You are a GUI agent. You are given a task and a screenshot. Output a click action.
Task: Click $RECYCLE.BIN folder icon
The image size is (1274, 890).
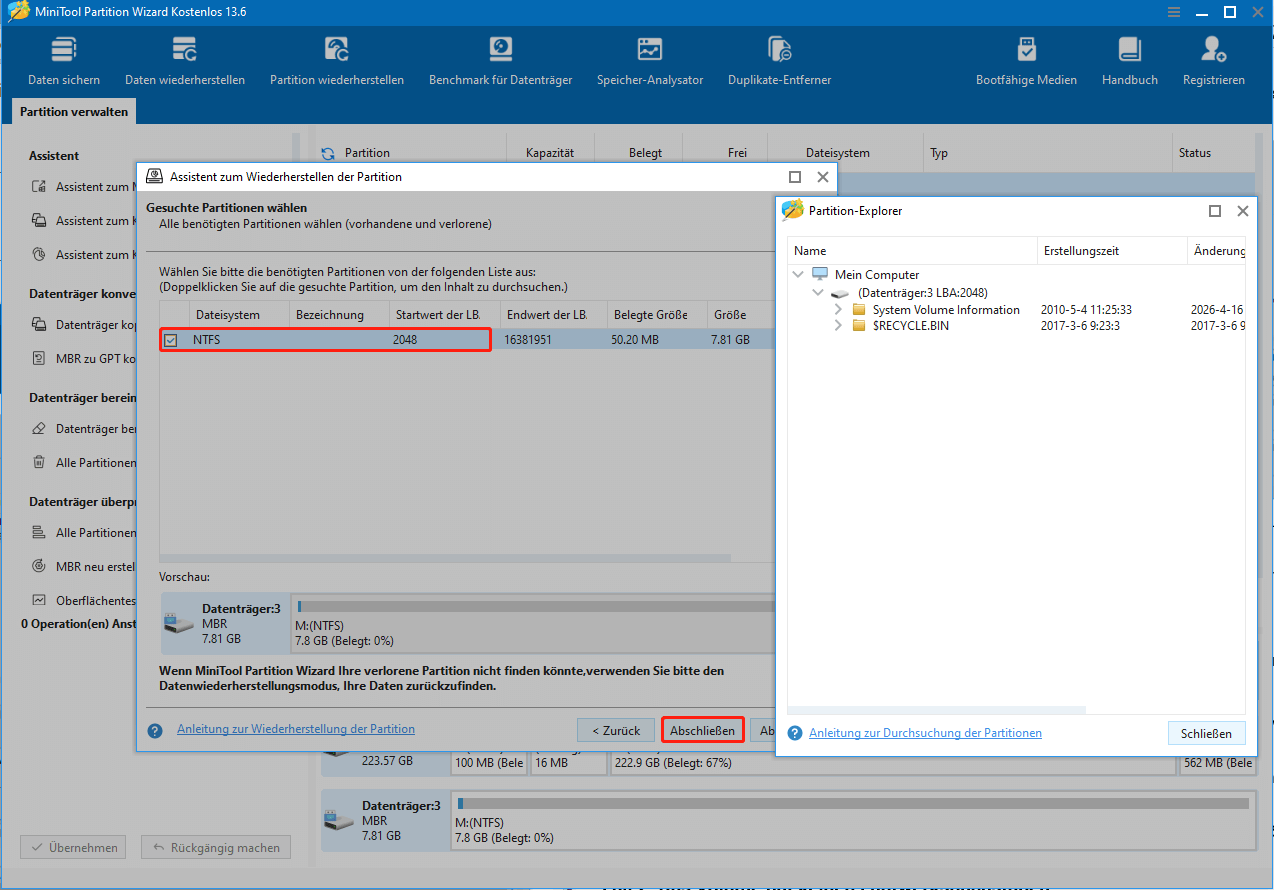858,326
